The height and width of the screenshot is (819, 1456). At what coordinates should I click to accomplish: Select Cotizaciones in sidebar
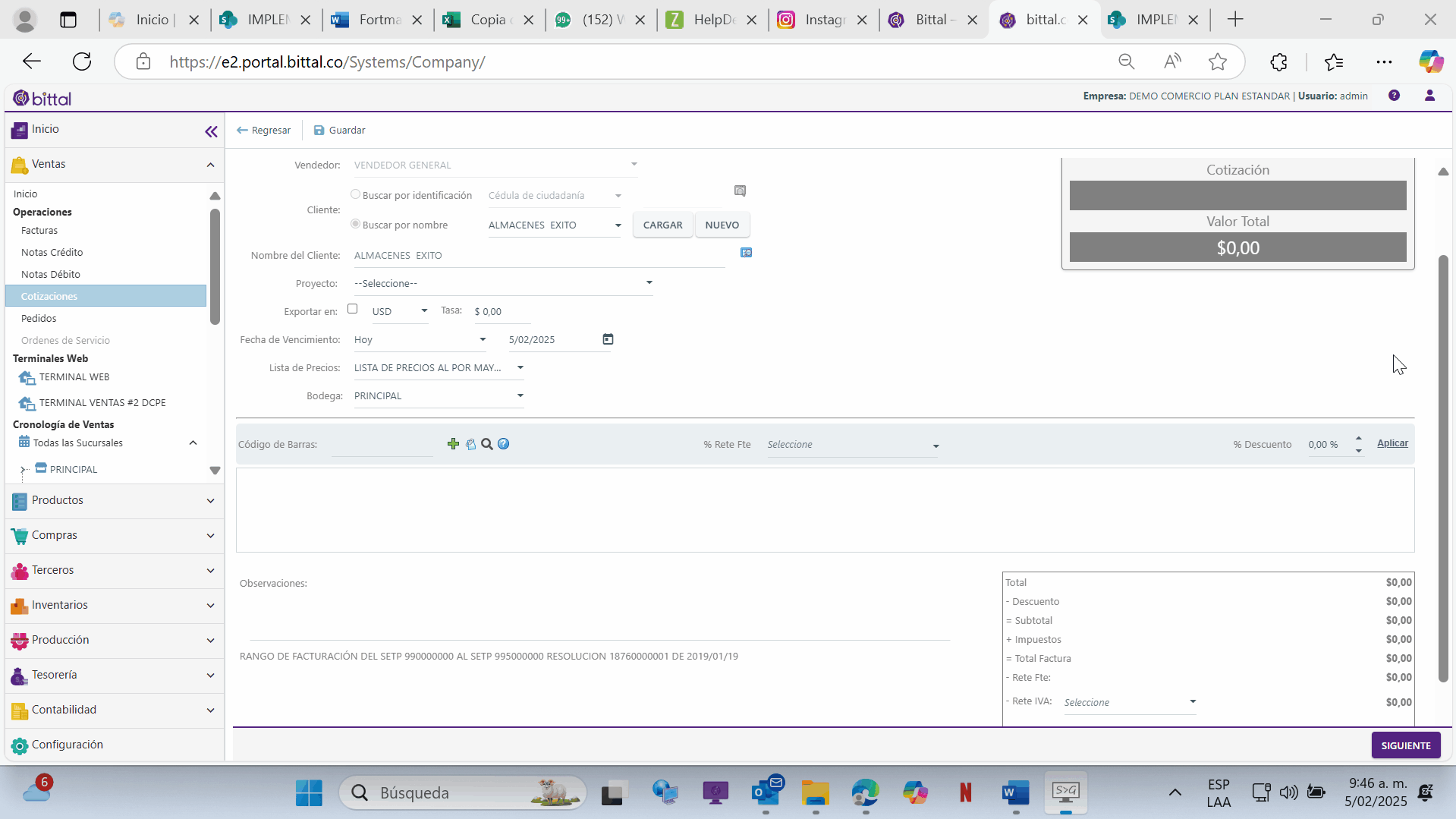105,296
